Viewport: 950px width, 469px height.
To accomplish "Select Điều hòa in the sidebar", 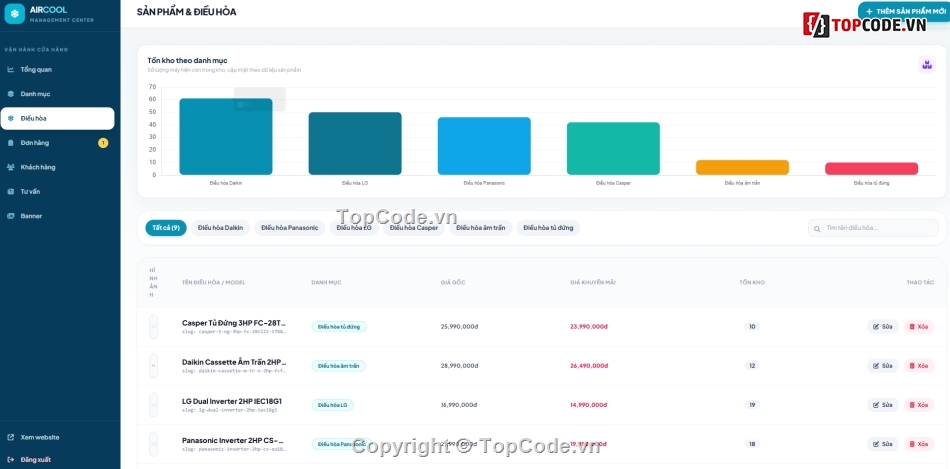I will pyautogui.click(x=58, y=118).
